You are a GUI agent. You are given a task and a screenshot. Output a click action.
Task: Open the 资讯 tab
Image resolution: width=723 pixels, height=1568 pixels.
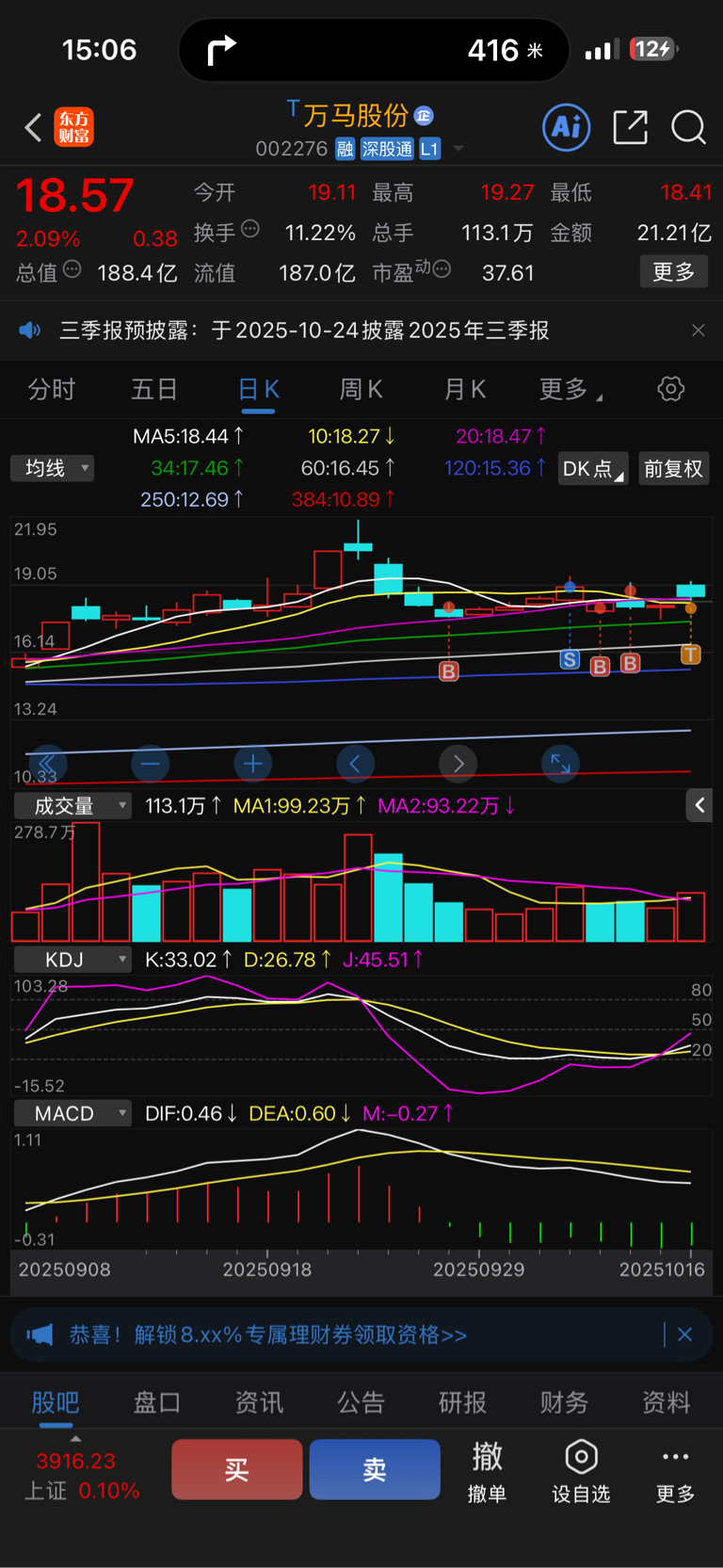(x=259, y=1402)
